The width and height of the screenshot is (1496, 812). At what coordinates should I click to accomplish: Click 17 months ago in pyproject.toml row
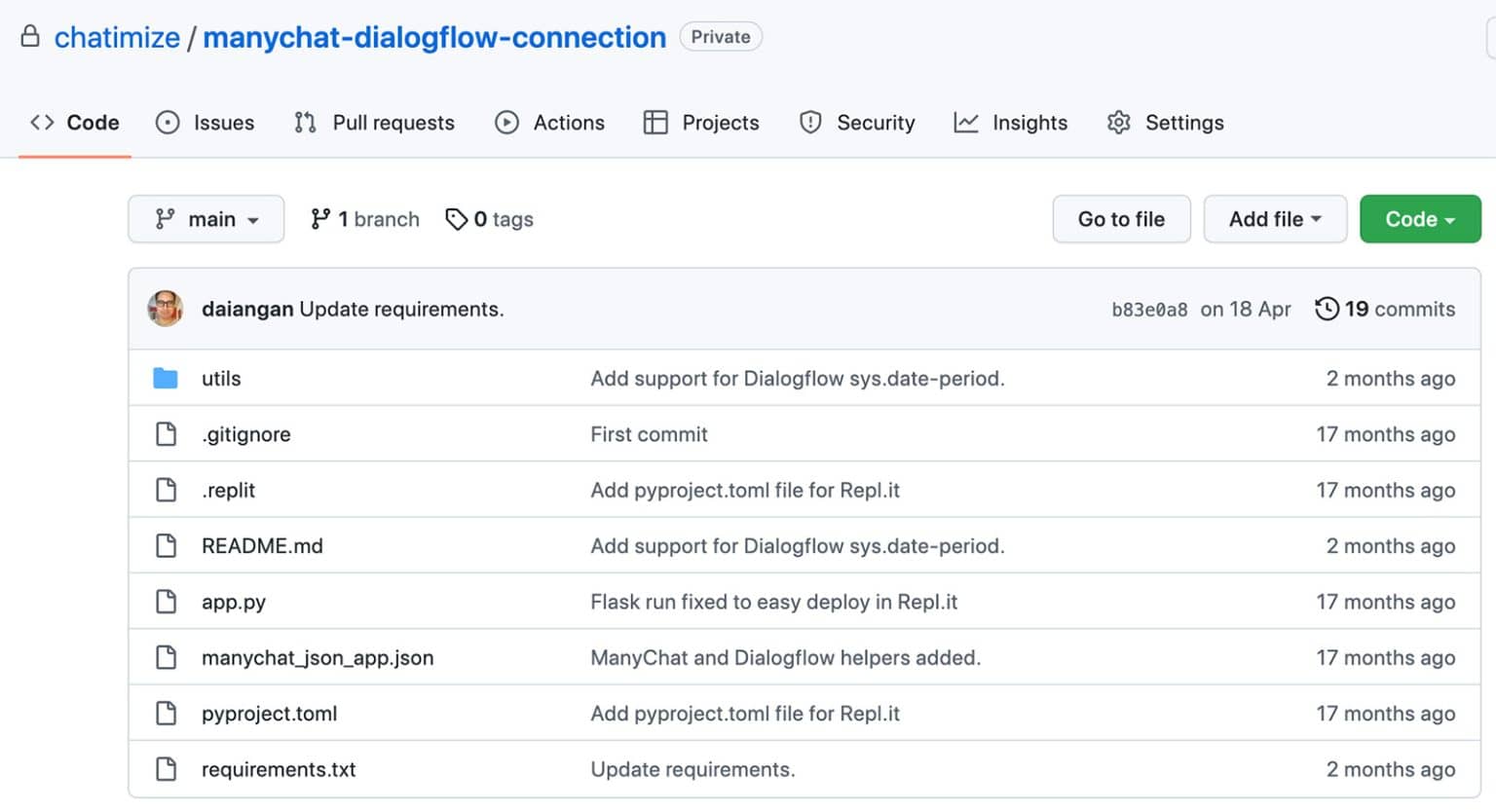coord(1386,714)
